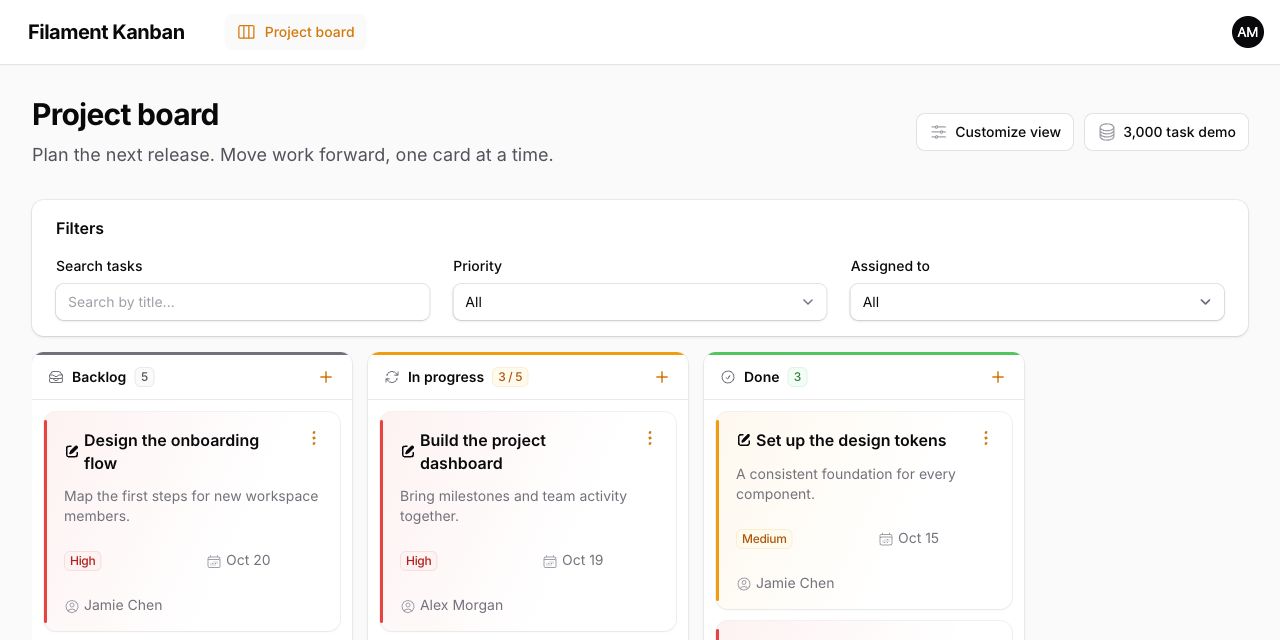The width and height of the screenshot is (1280, 640).
Task: Click the Filament Kanban brand link
Action: click(x=106, y=32)
